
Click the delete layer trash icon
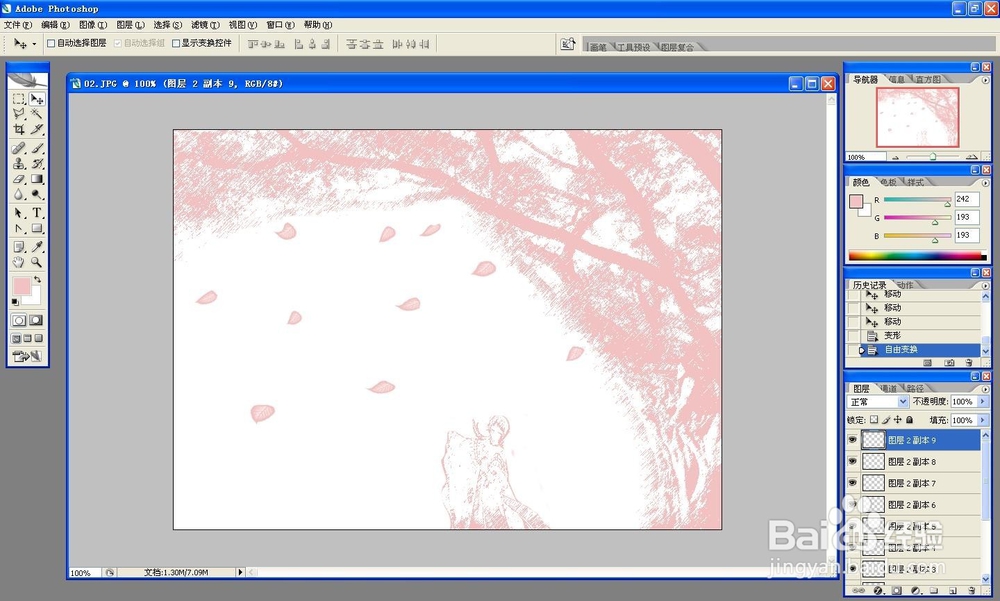972,591
